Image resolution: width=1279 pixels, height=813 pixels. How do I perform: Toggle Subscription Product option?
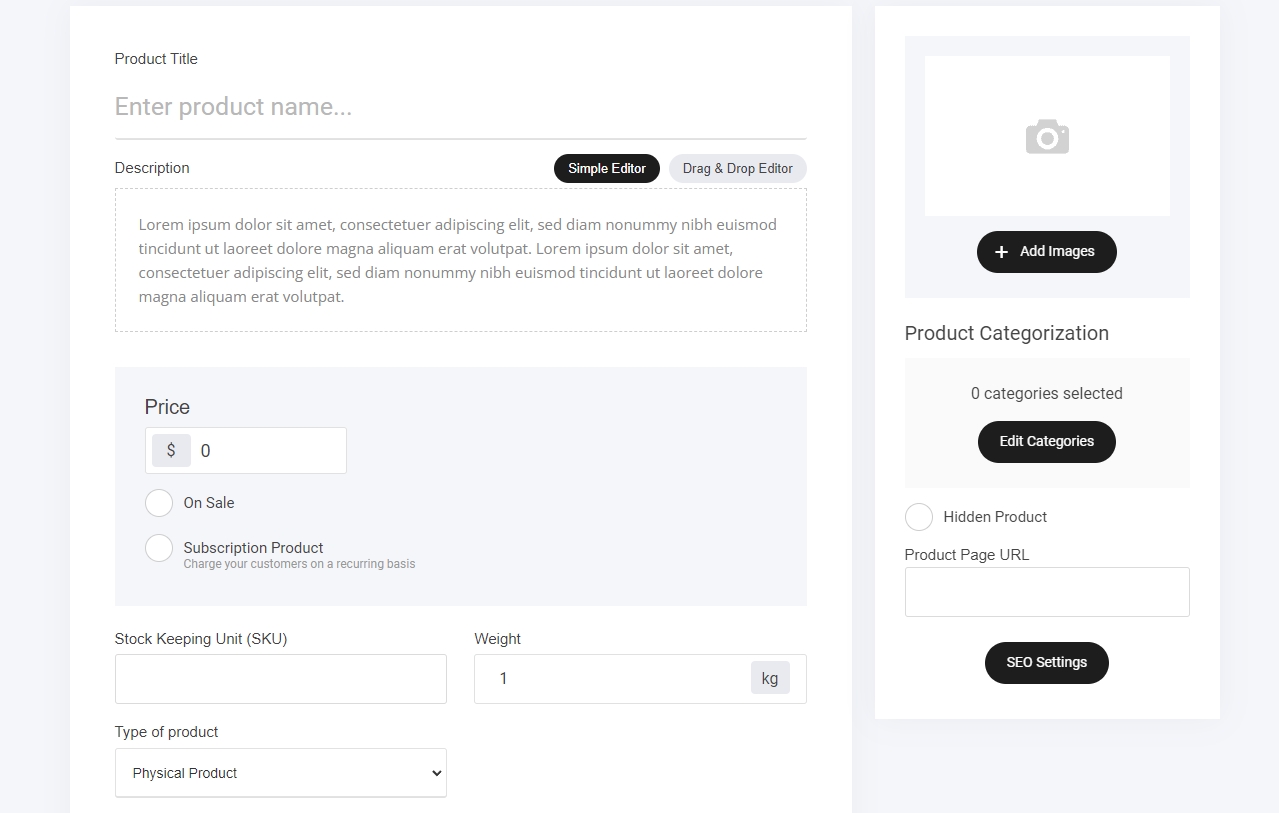pos(159,548)
